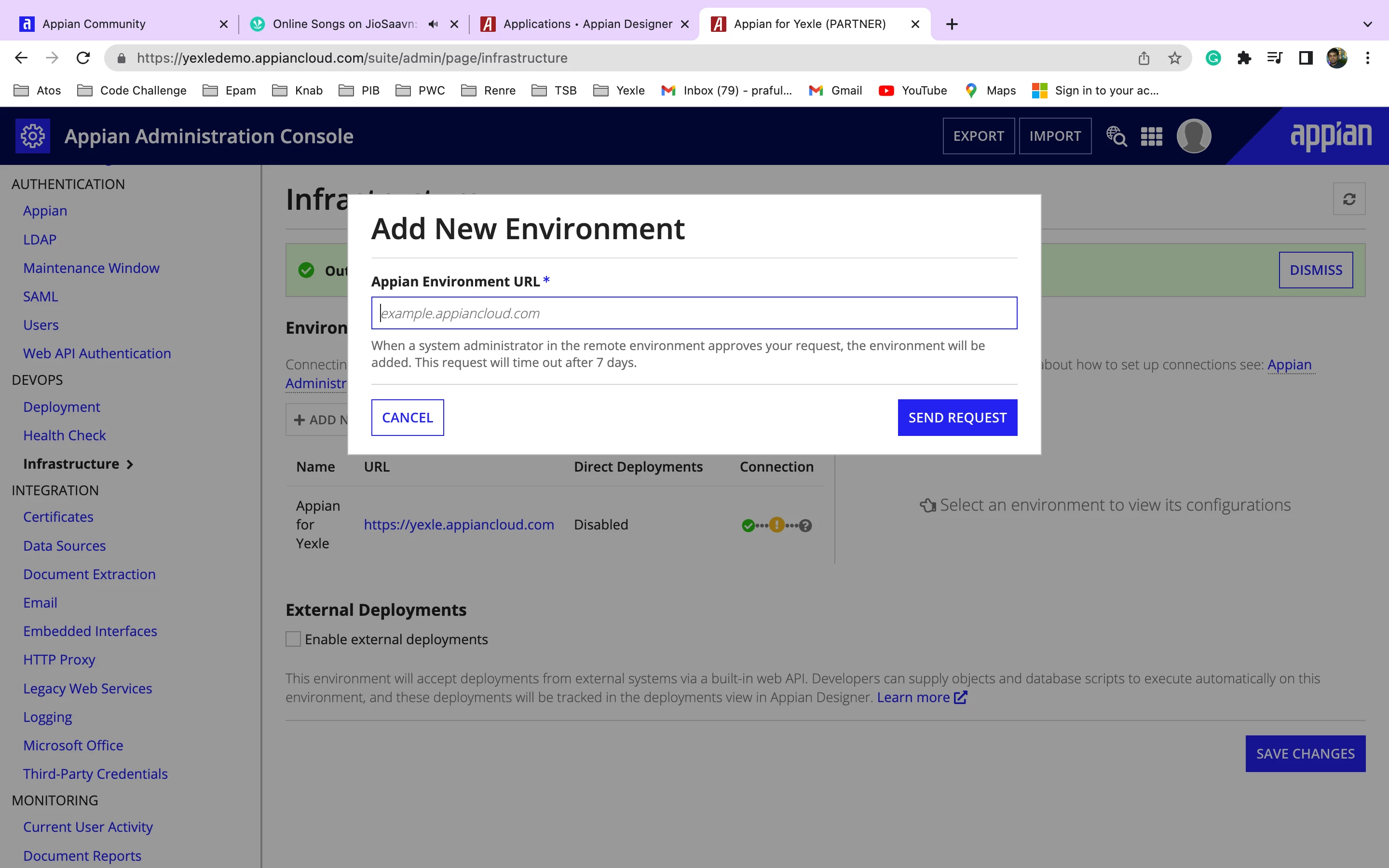Screen dimensions: 1389x868
Task: Click the Save Changes button
Action: pyautogui.click(x=1305, y=754)
